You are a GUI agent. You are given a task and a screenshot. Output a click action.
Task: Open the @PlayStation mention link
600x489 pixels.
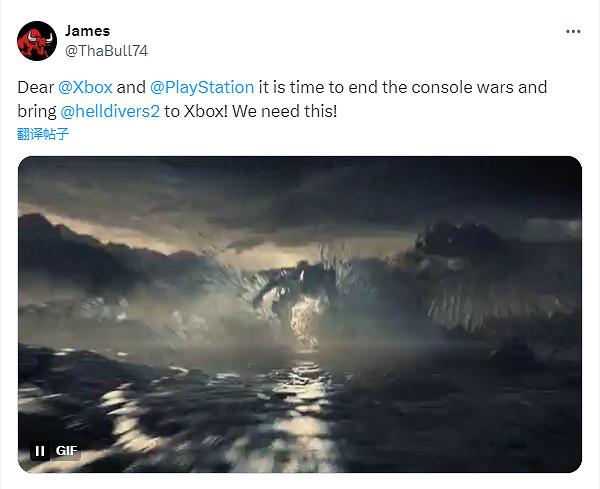[202, 87]
